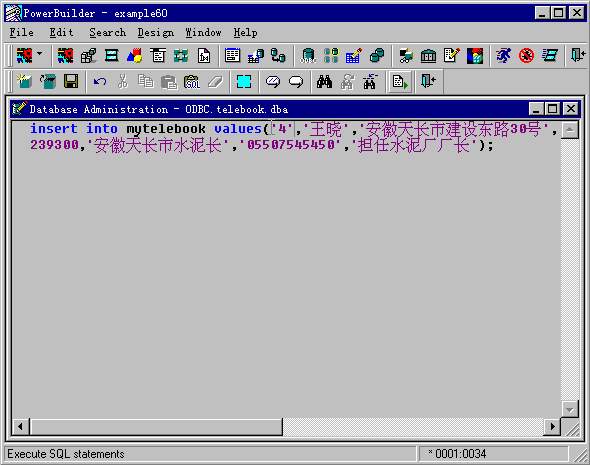590x465 pixels.
Task: Click the Save floppy disk icon
Action: [x=71, y=81]
